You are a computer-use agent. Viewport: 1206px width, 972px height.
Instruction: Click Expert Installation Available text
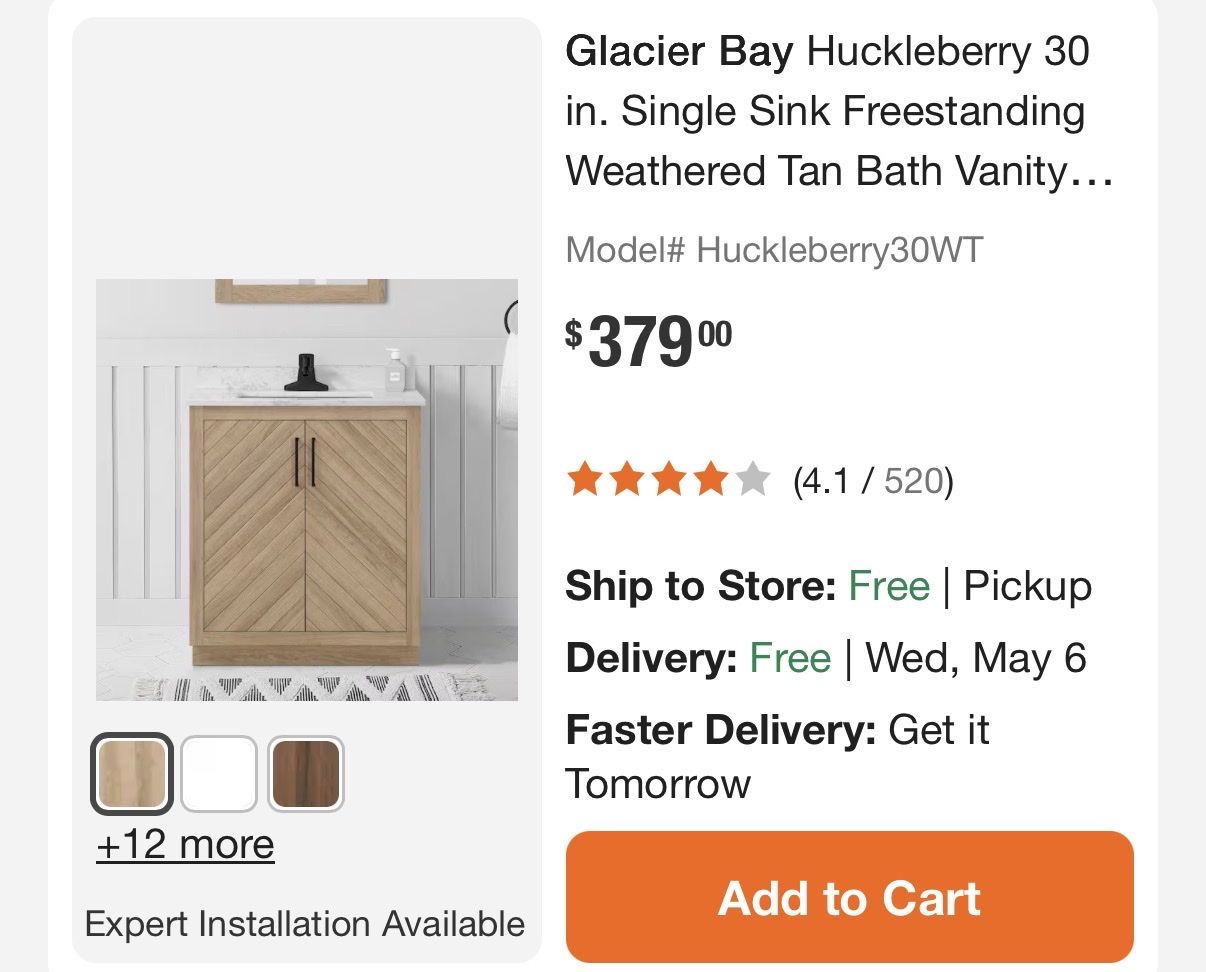click(x=305, y=923)
